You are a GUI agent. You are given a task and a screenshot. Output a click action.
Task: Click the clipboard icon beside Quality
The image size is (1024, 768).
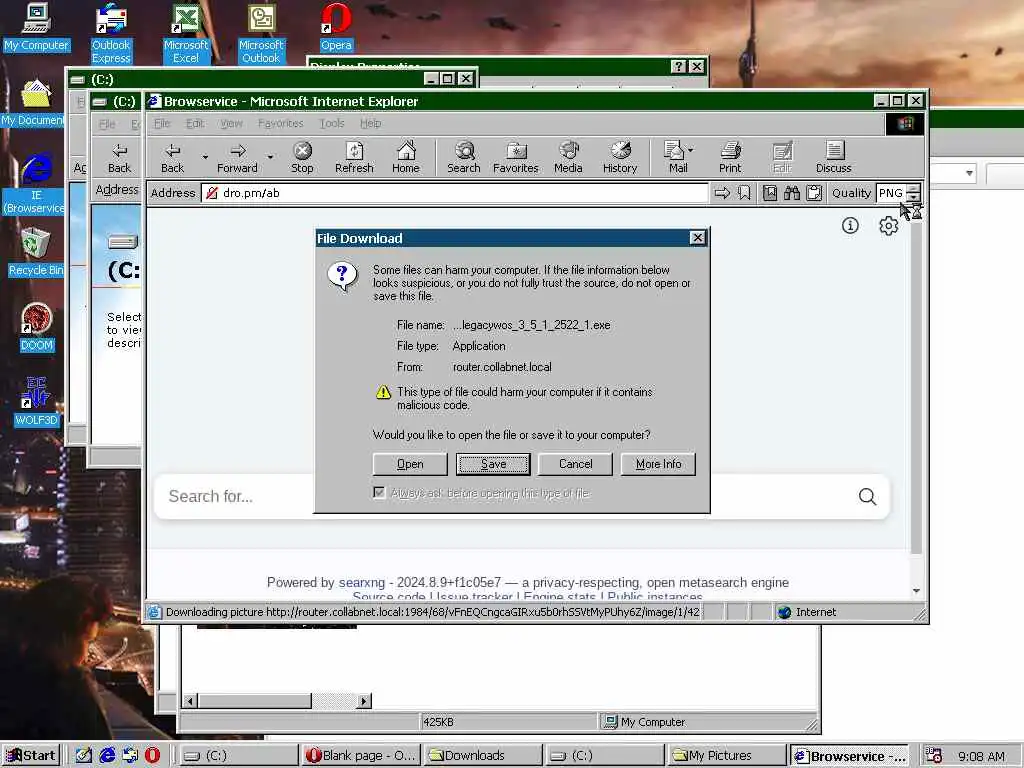point(814,193)
